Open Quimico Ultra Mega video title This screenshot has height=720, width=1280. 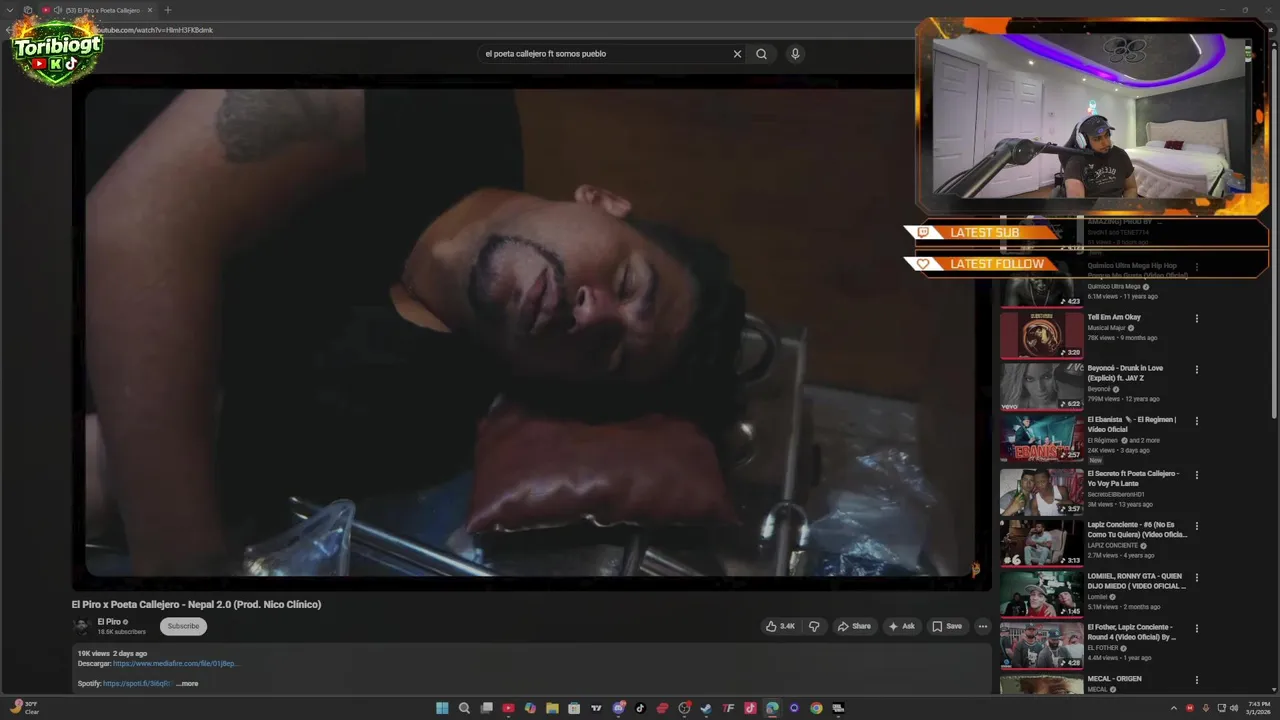[x=1138, y=270]
